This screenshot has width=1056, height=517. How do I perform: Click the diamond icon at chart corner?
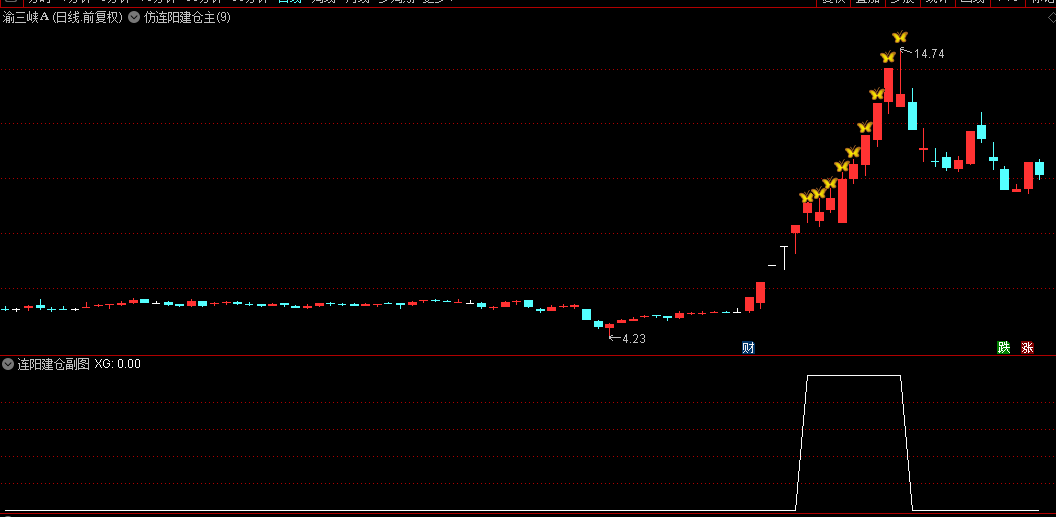(1052, 18)
